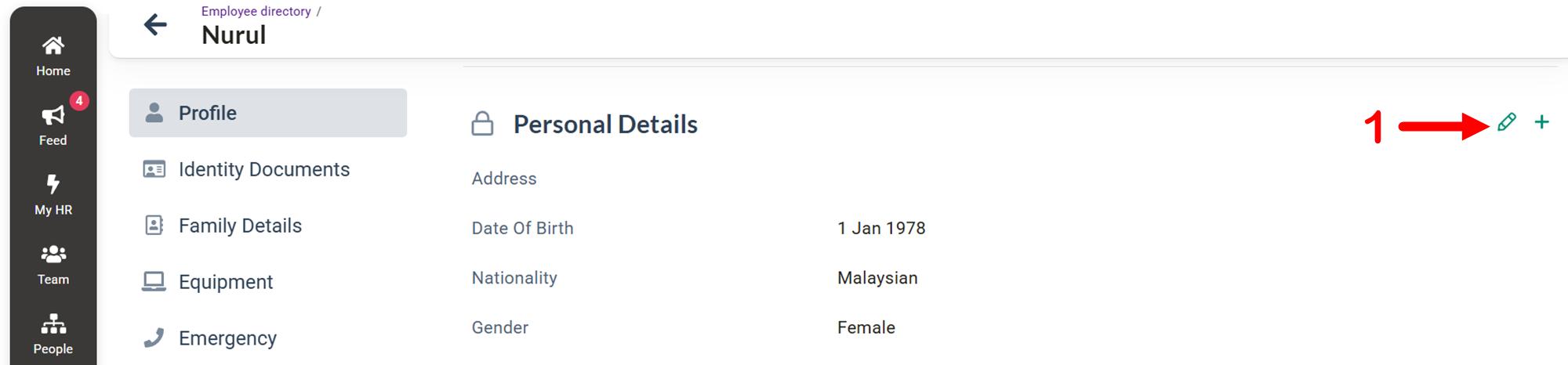Open My HR lightning icon
1568x365 pixels.
pyautogui.click(x=53, y=184)
